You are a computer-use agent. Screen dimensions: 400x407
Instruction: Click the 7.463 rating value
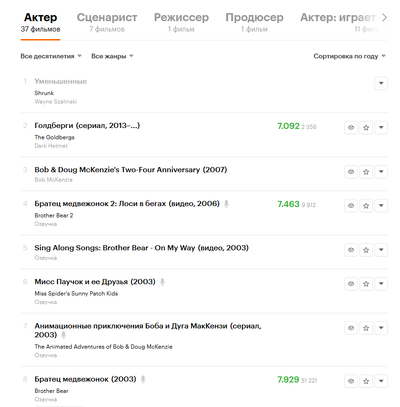pos(288,204)
